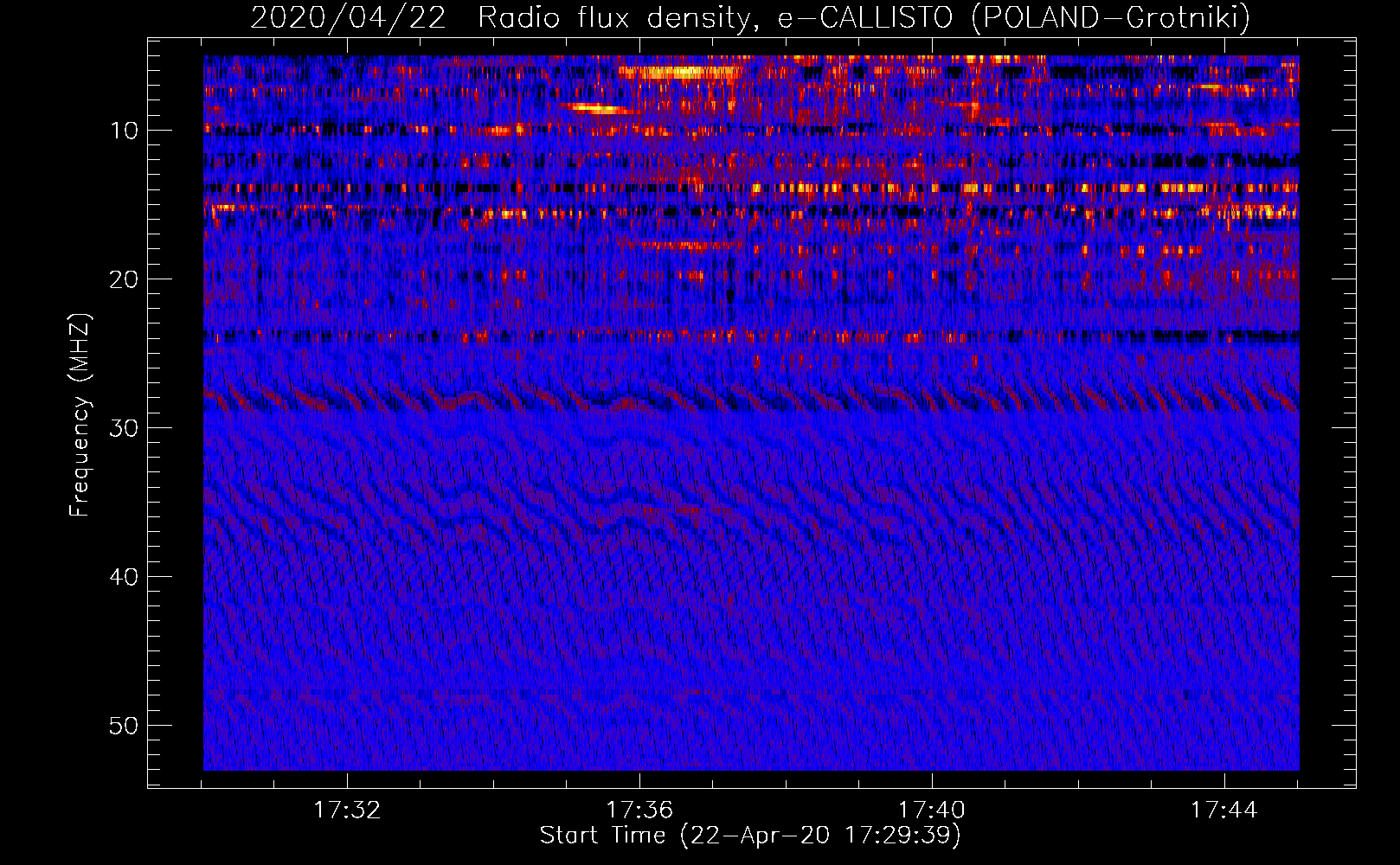Click the '17:36' time tick label
1400x865 pixels.
click(639, 811)
